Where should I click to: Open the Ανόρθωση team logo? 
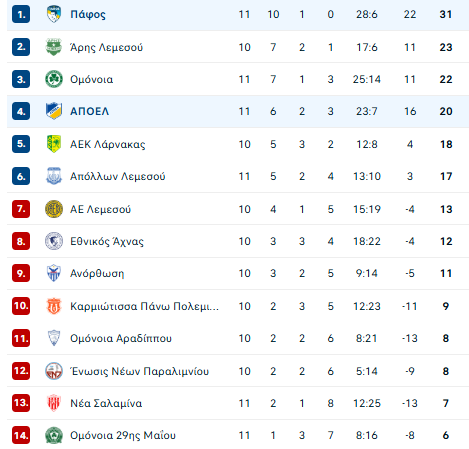tap(54, 273)
